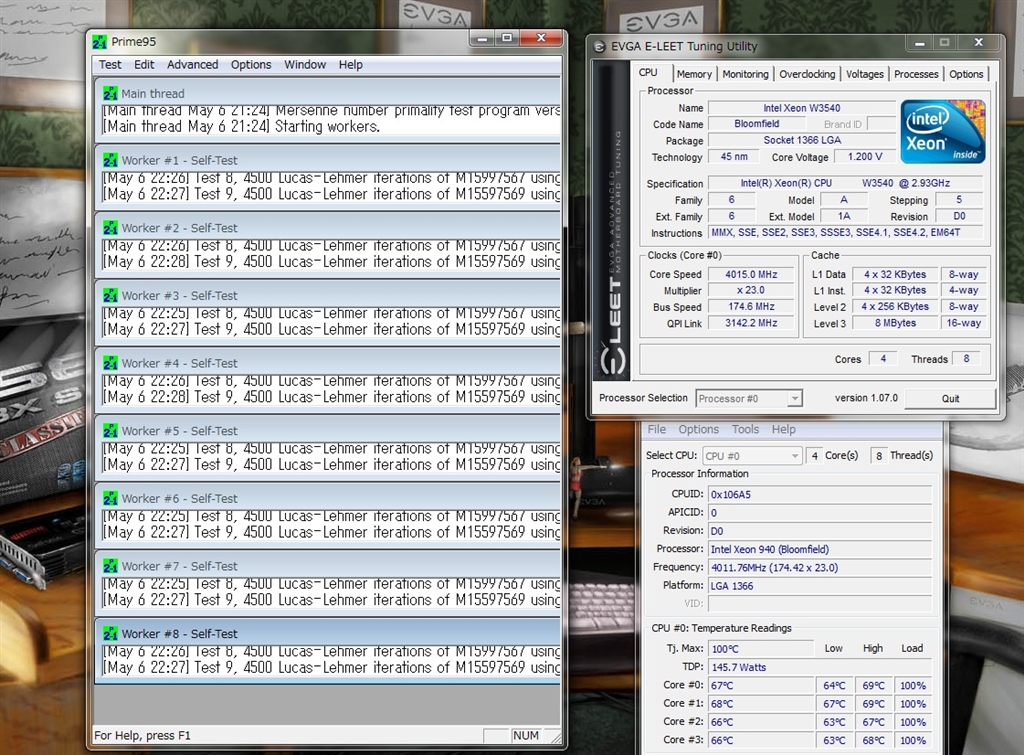Click the Revision value D0 in E-LEET

coord(959,216)
